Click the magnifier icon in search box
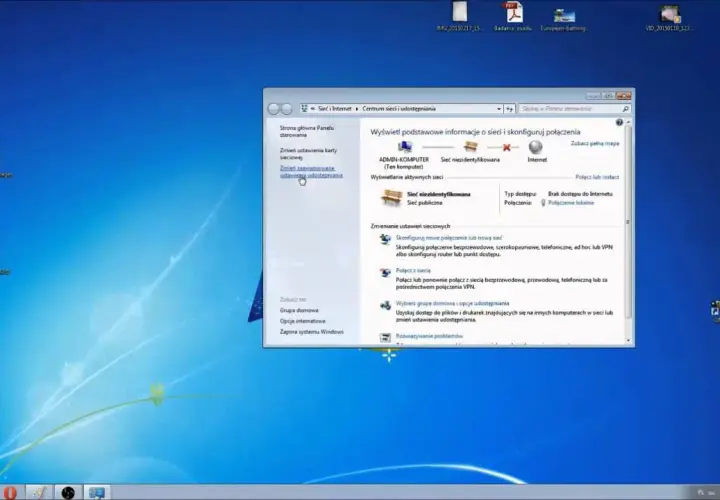720x500 pixels. pos(625,109)
